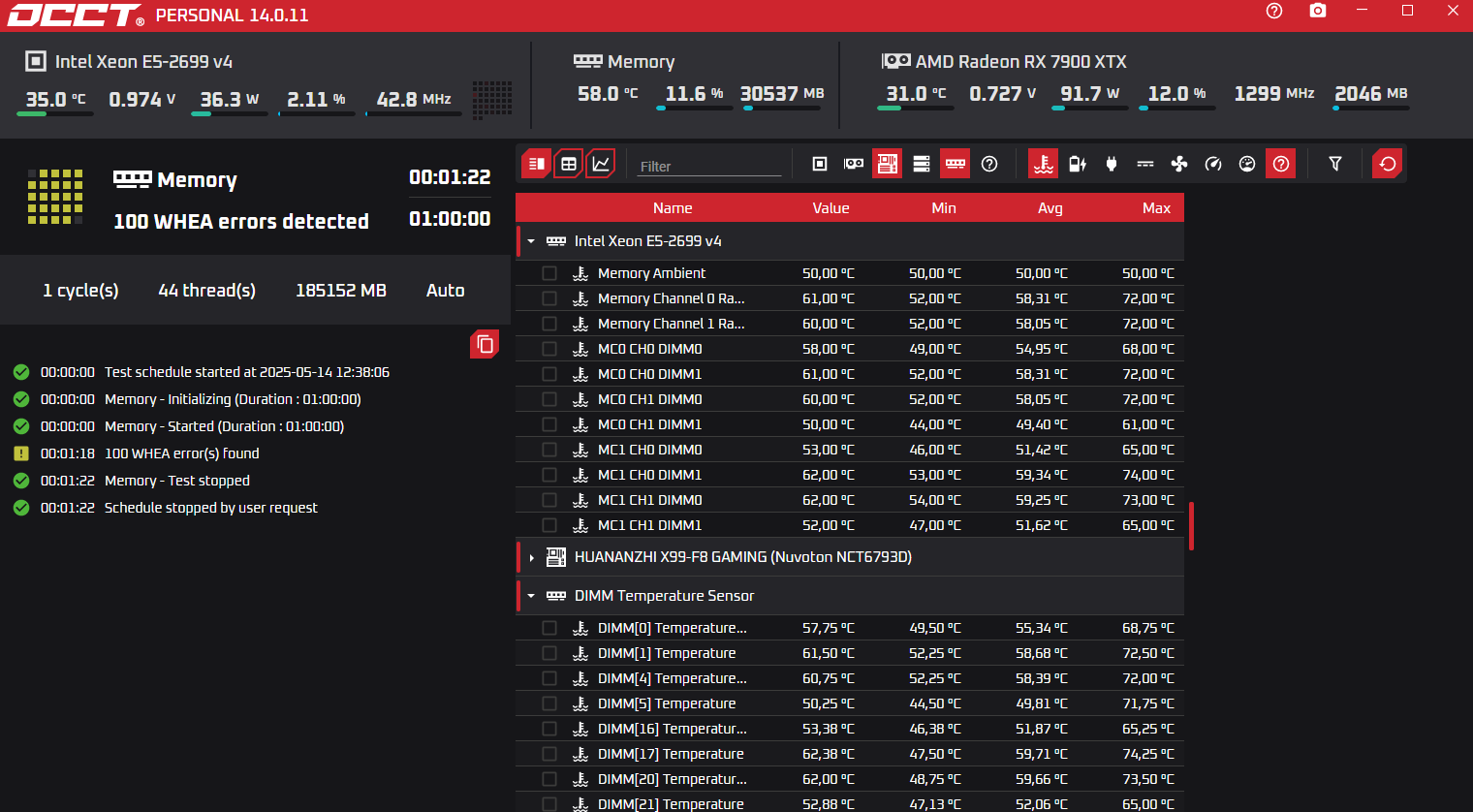Select the Auto instruction set setting

(445, 291)
